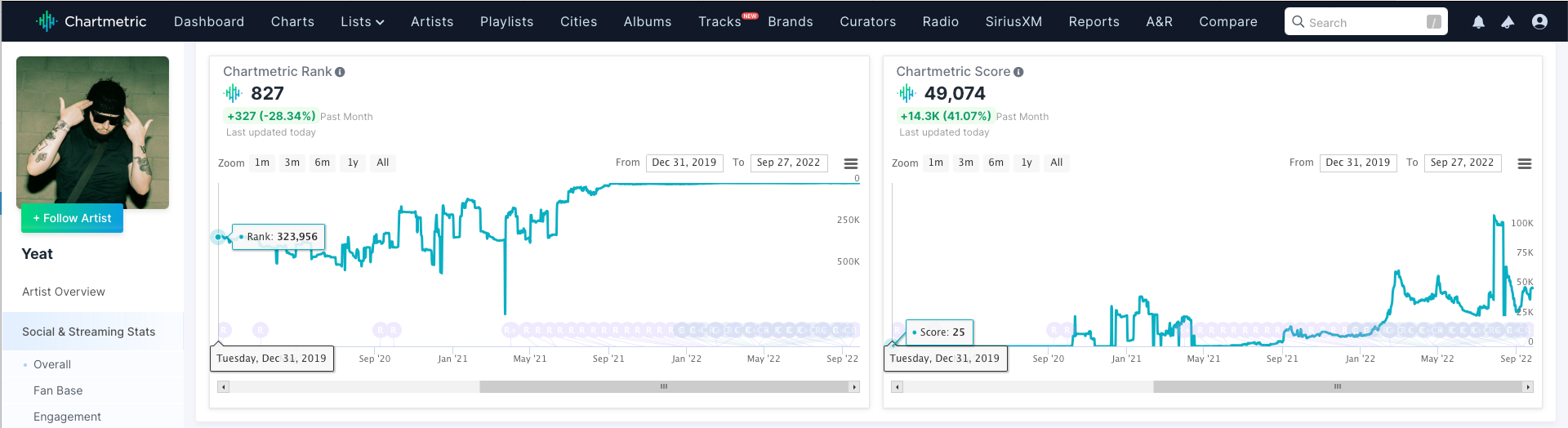Image resolution: width=1568 pixels, height=428 pixels.
Task: Expand the Lists dropdown menu
Action: point(362,21)
